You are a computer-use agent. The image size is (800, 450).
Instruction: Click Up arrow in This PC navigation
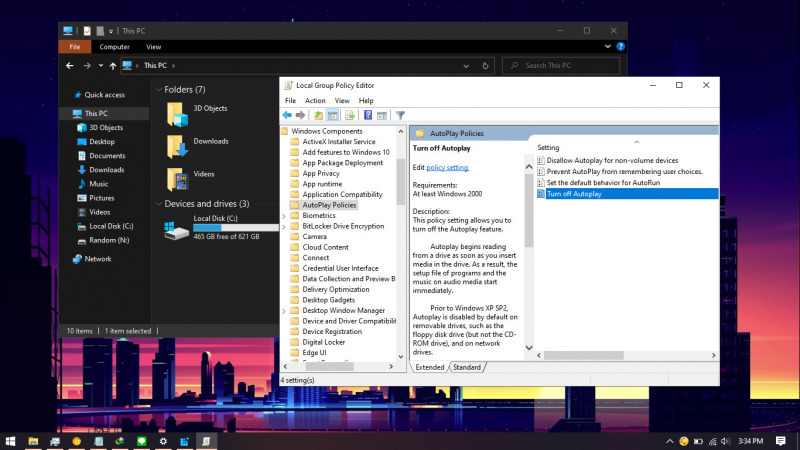point(113,66)
